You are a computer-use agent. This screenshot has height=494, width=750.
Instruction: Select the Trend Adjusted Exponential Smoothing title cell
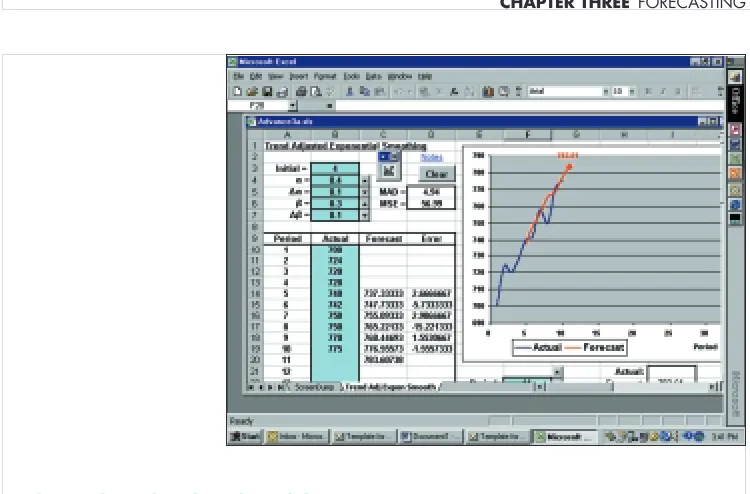point(345,146)
